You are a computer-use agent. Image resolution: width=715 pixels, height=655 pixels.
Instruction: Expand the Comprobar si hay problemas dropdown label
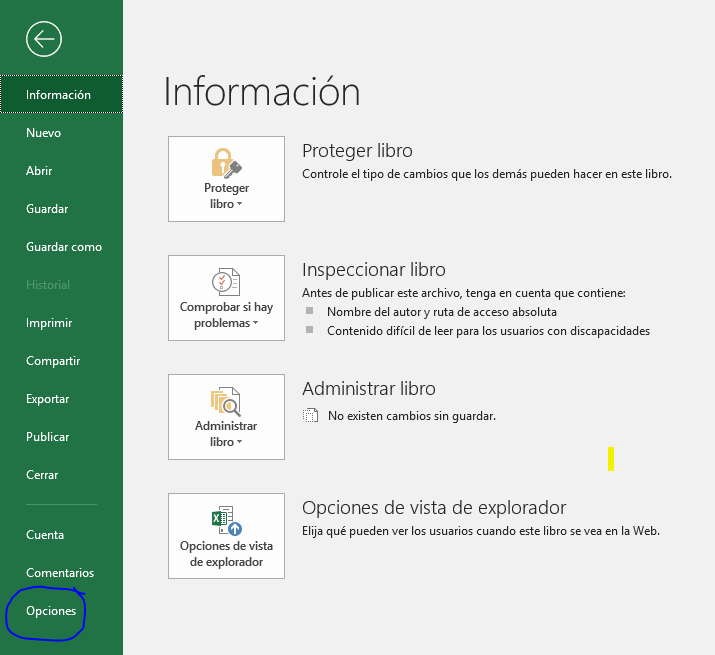(x=226, y=315)
